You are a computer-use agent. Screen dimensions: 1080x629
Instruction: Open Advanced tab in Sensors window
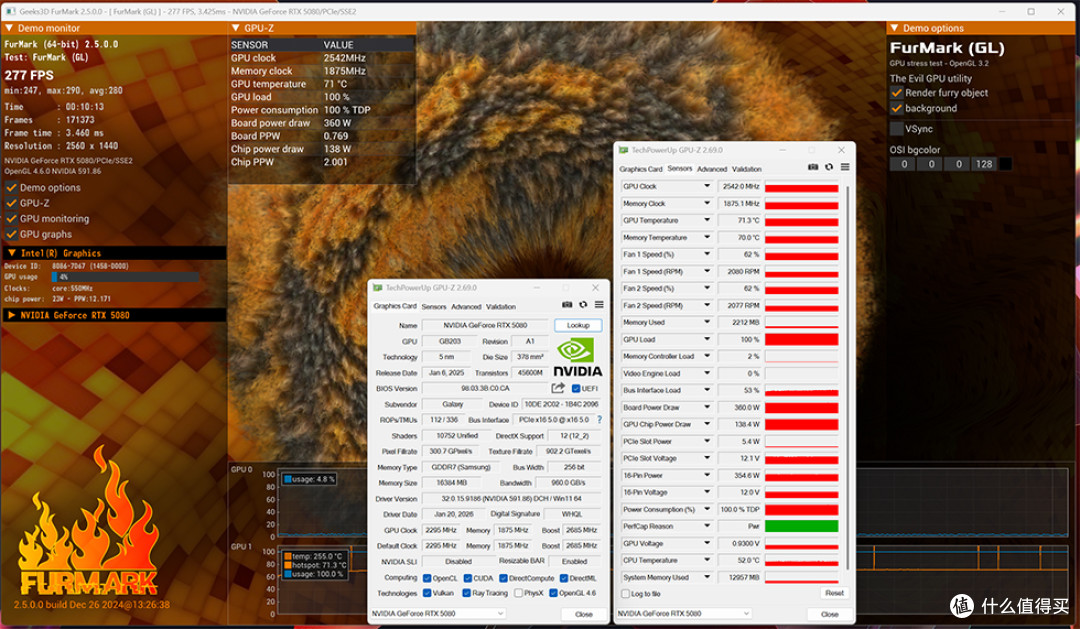(x=712, y=169)
